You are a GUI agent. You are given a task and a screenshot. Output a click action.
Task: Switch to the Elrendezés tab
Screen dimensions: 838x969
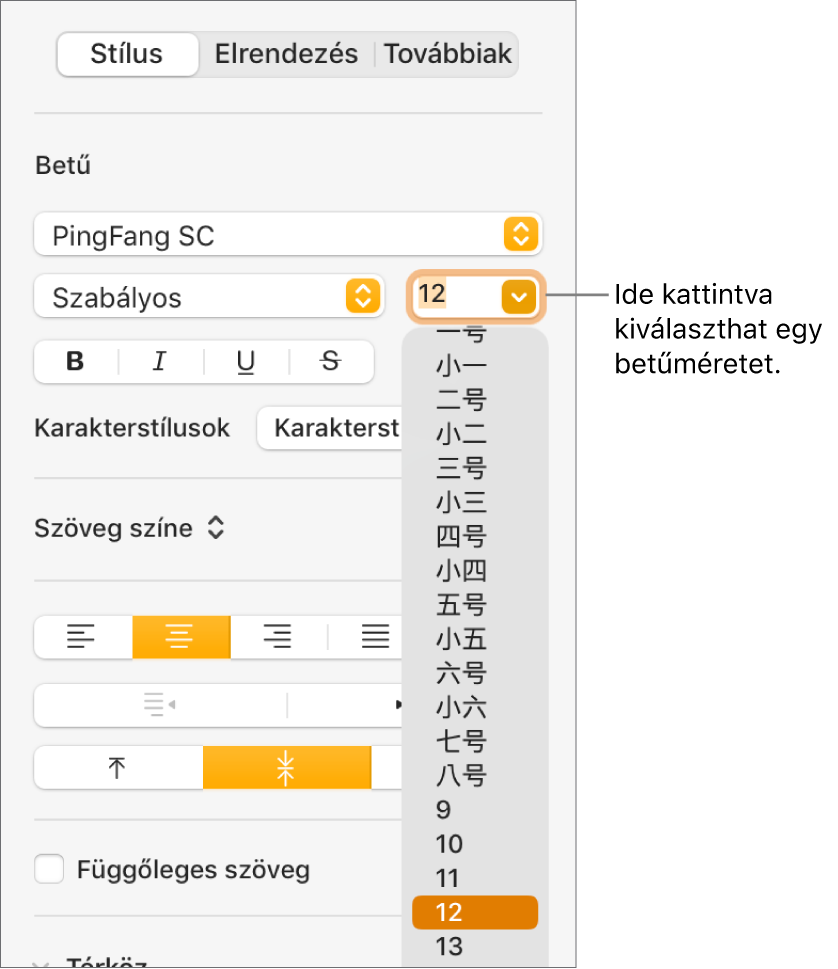coord(286,54)
